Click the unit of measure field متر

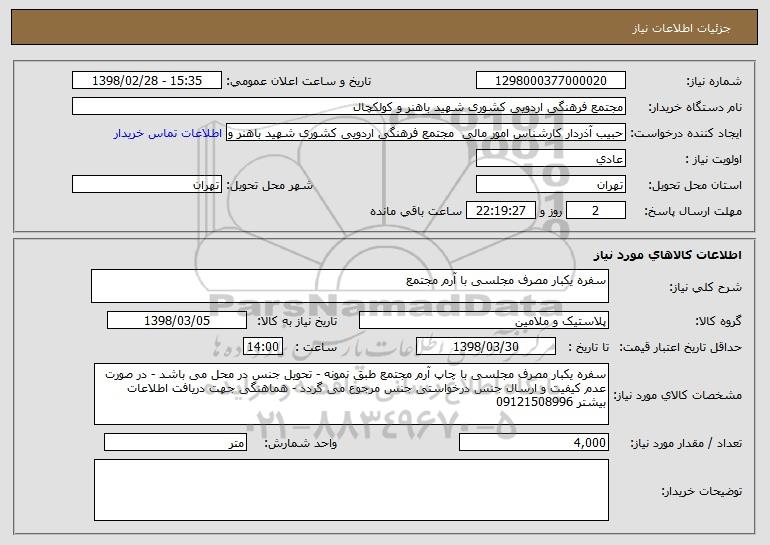(x=175, y=442)
